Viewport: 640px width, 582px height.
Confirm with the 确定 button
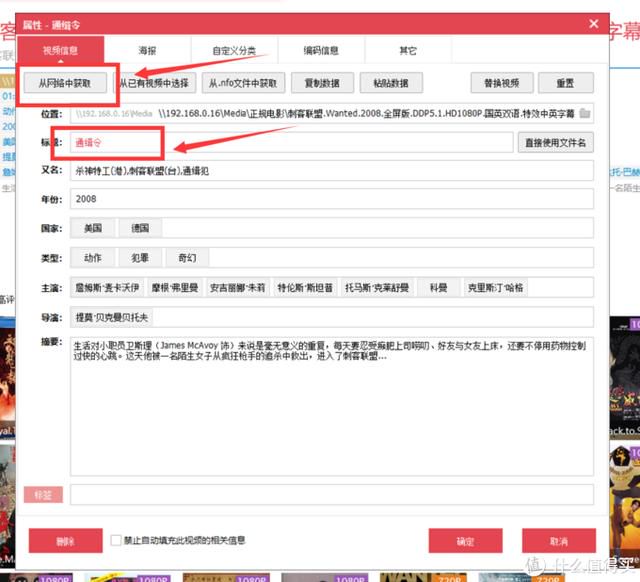(465, 541)
